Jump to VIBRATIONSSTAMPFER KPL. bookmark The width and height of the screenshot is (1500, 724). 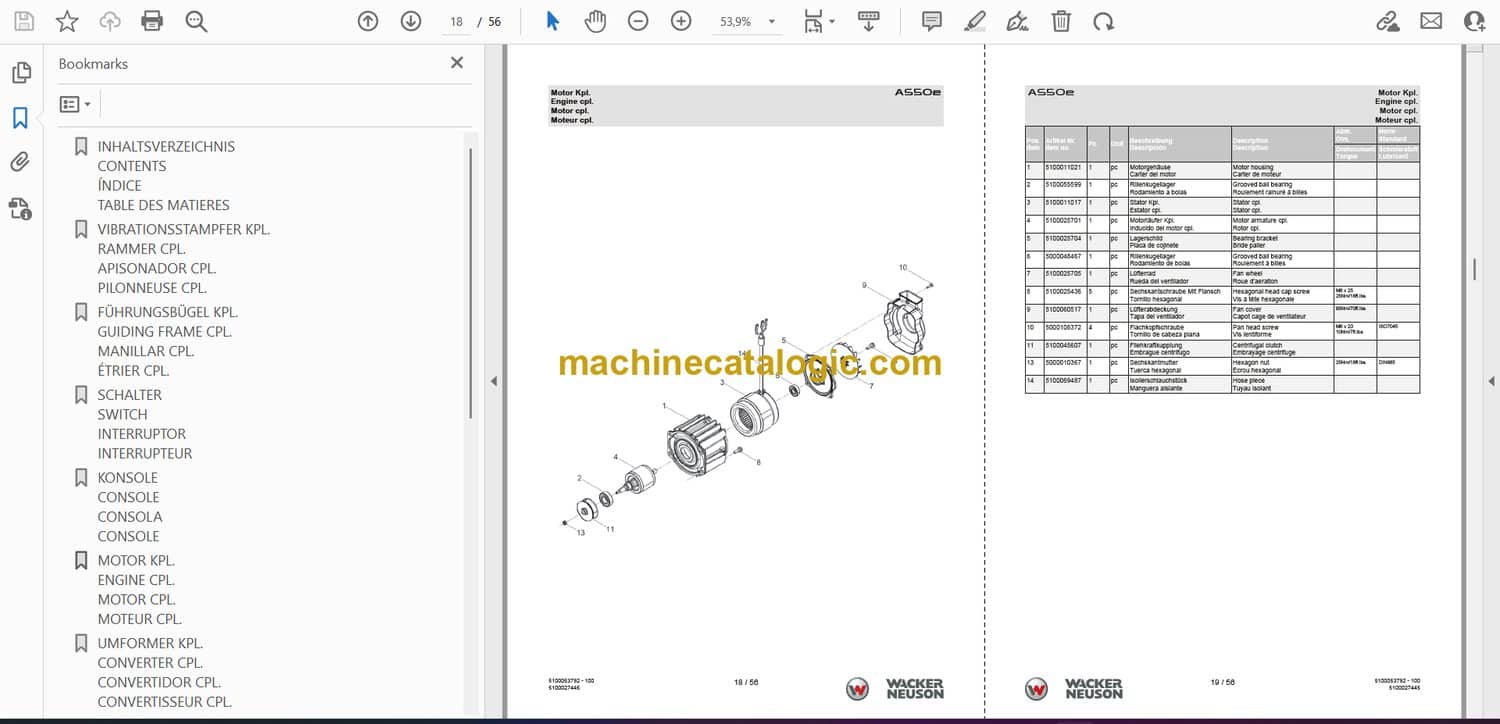pyautogui.click(x=184, y=229)
